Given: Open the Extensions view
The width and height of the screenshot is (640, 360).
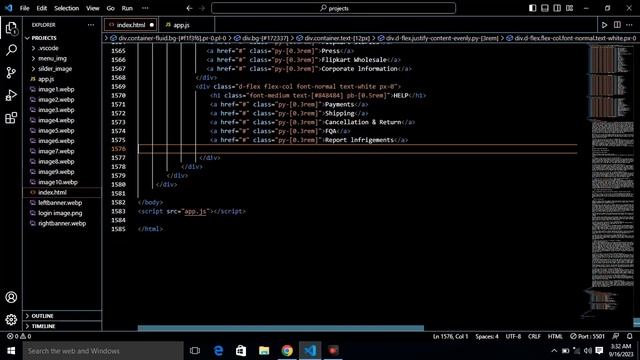Looking at the screenshot, I should click(11, 118).
